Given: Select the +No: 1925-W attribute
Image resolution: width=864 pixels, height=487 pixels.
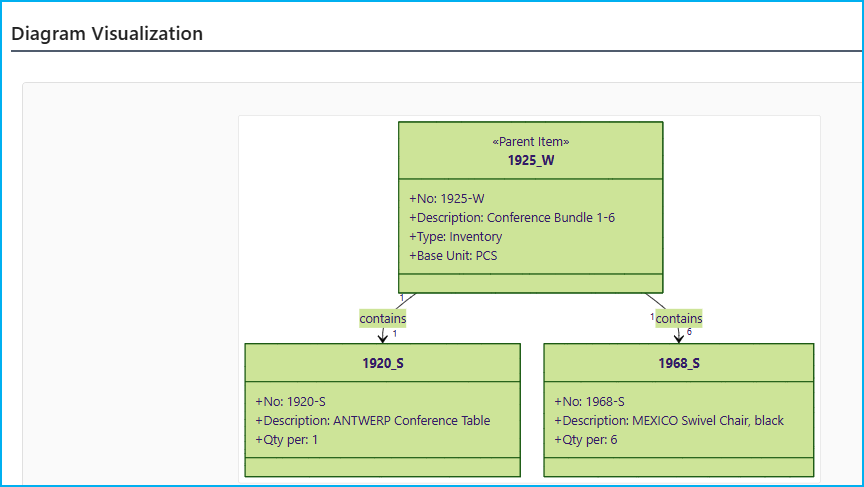Looking at the screenshot, I should [x=447, y=199].
